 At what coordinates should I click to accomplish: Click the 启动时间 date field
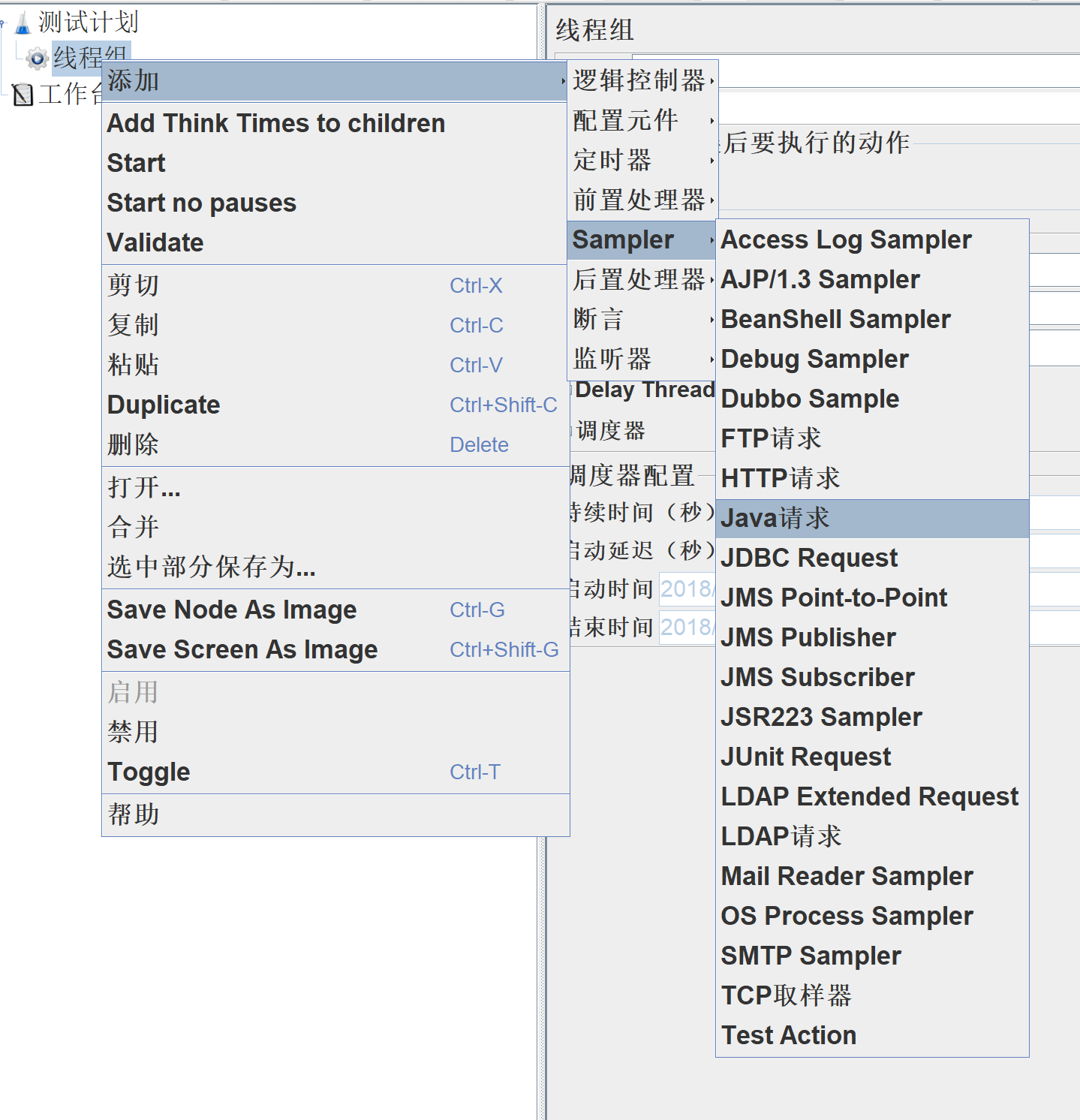tap(687, 589)
